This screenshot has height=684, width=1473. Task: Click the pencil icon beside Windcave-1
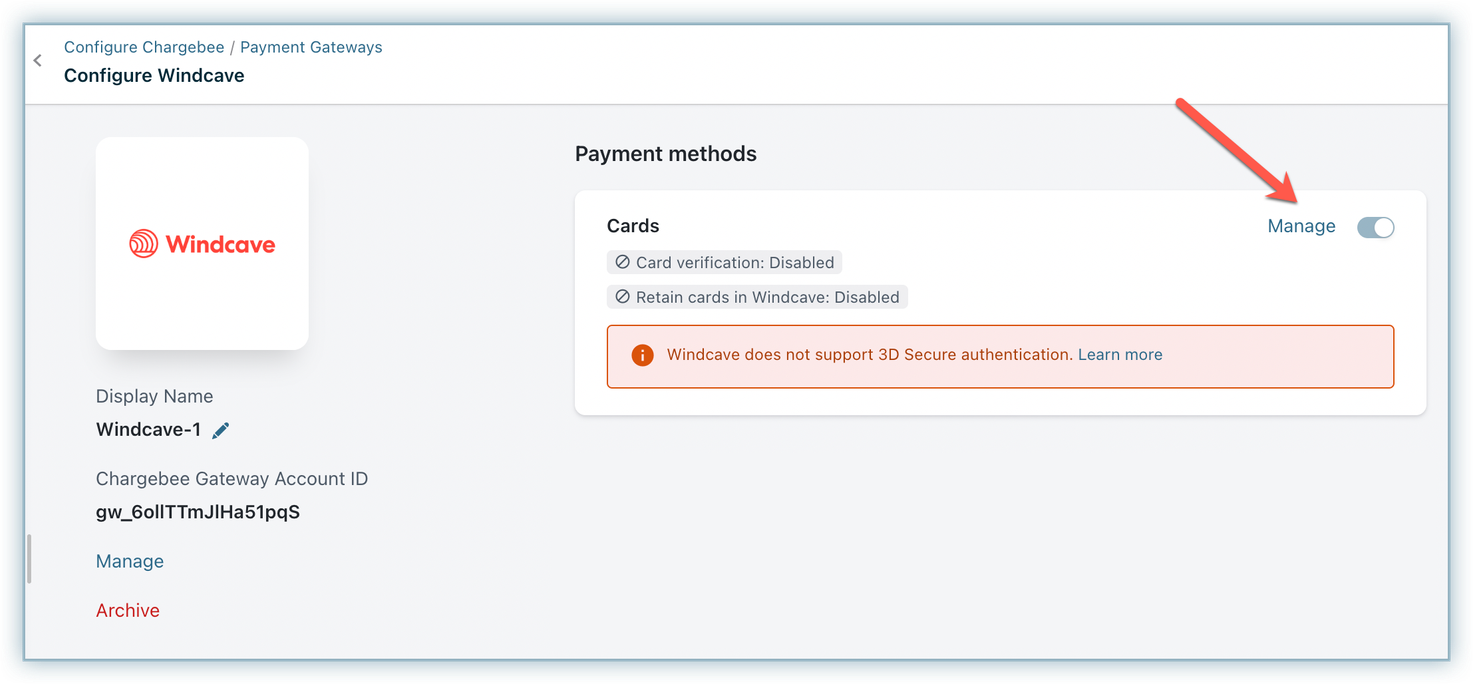click(x=221, y=430)
